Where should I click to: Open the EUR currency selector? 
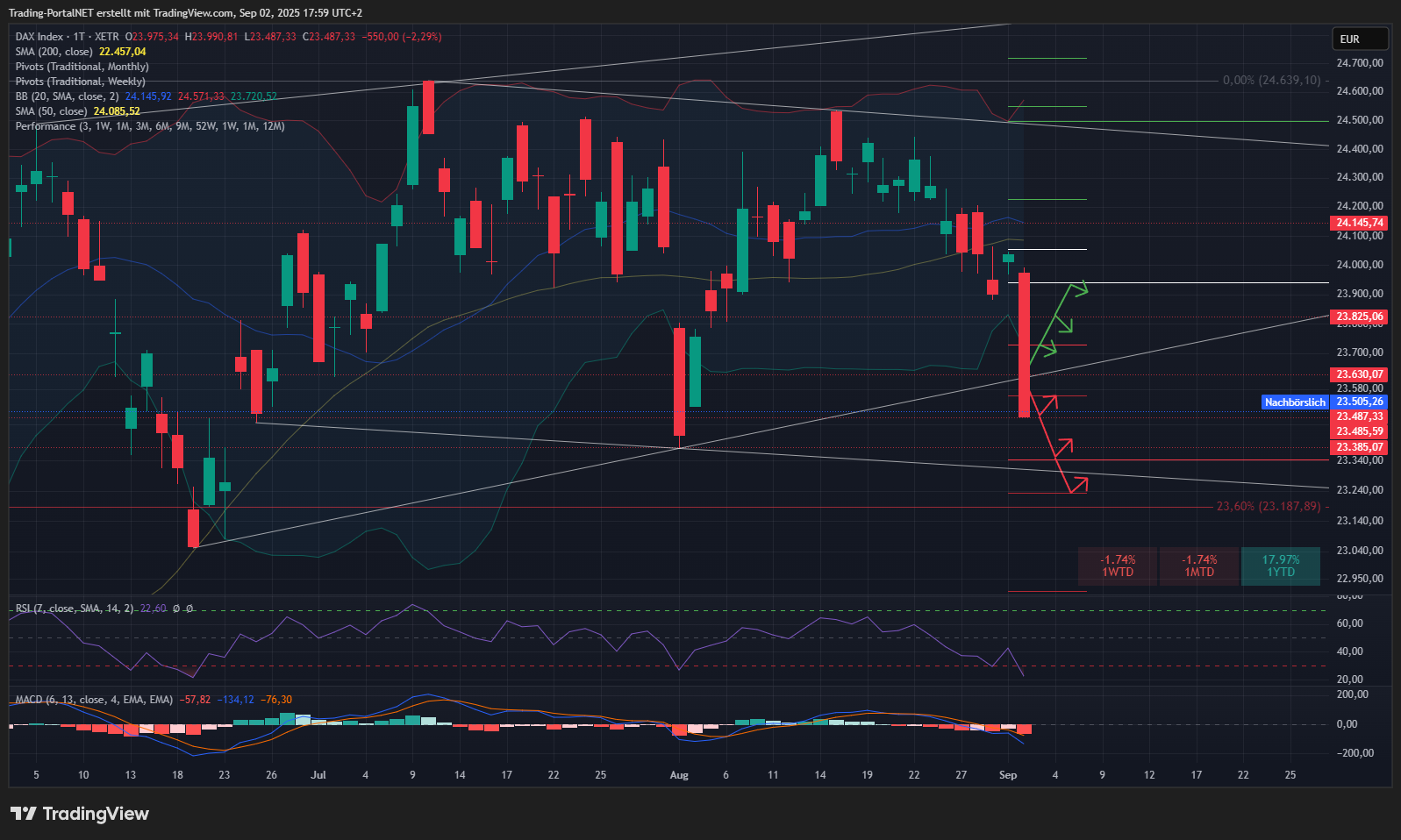coord(1359,39)
